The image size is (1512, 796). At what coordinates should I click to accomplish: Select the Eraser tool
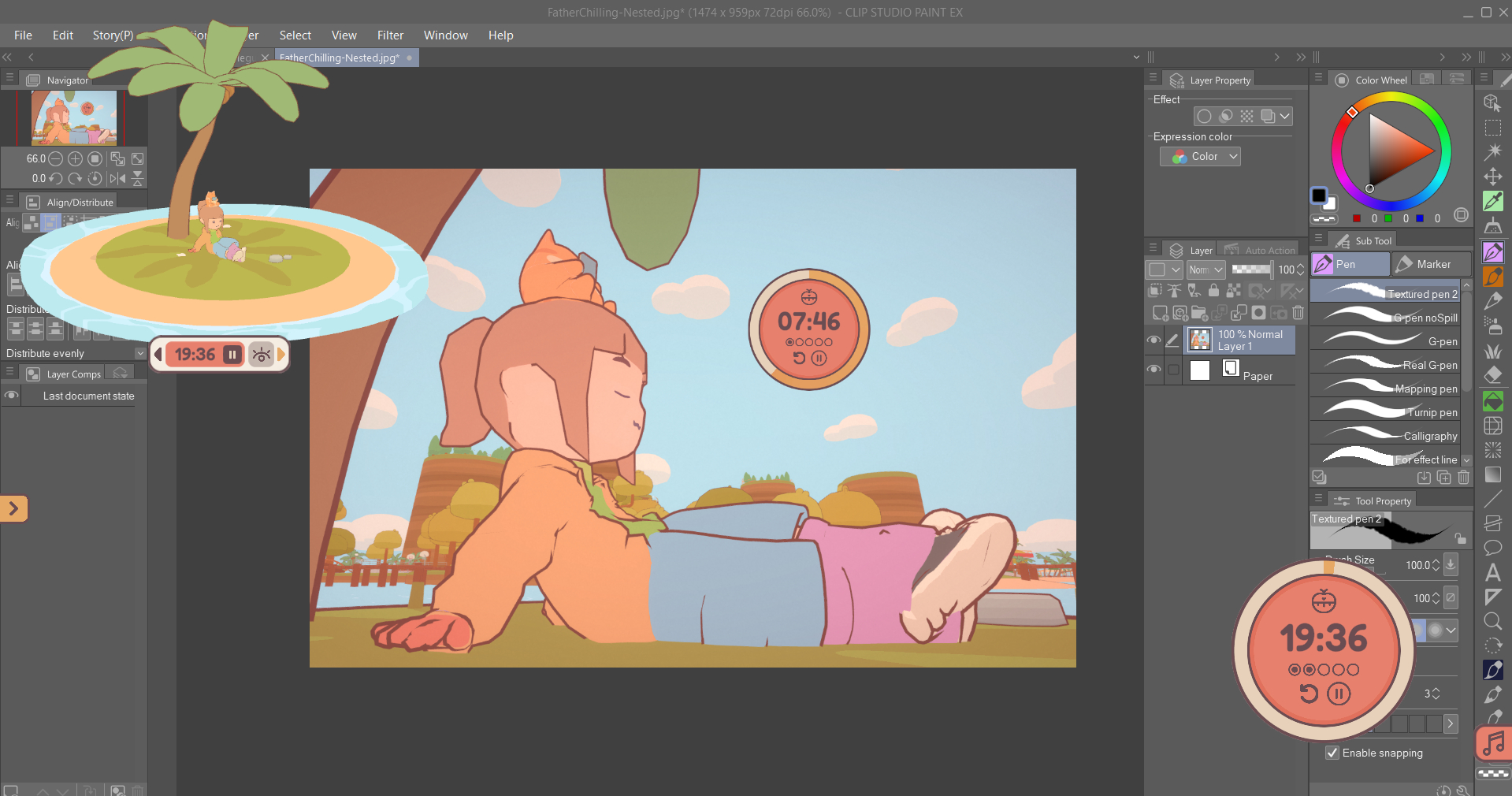(x=1492, y=374)
